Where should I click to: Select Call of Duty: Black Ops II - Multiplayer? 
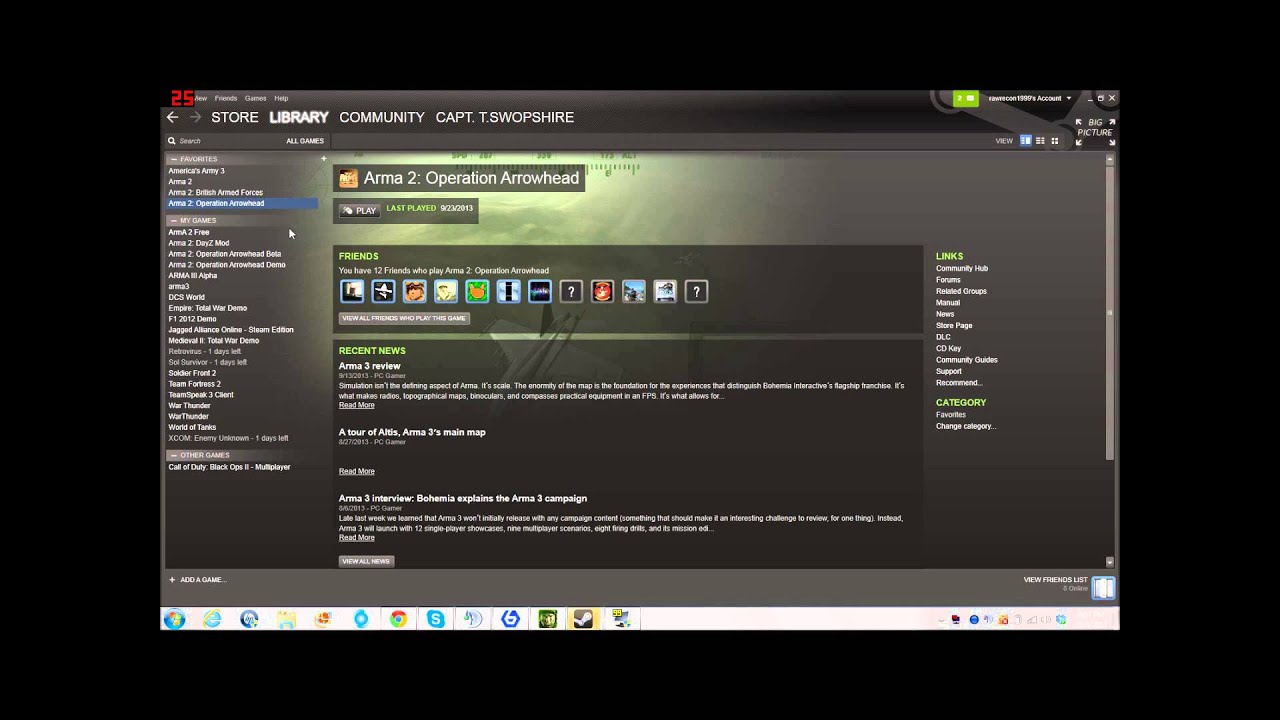coord(229,467)
